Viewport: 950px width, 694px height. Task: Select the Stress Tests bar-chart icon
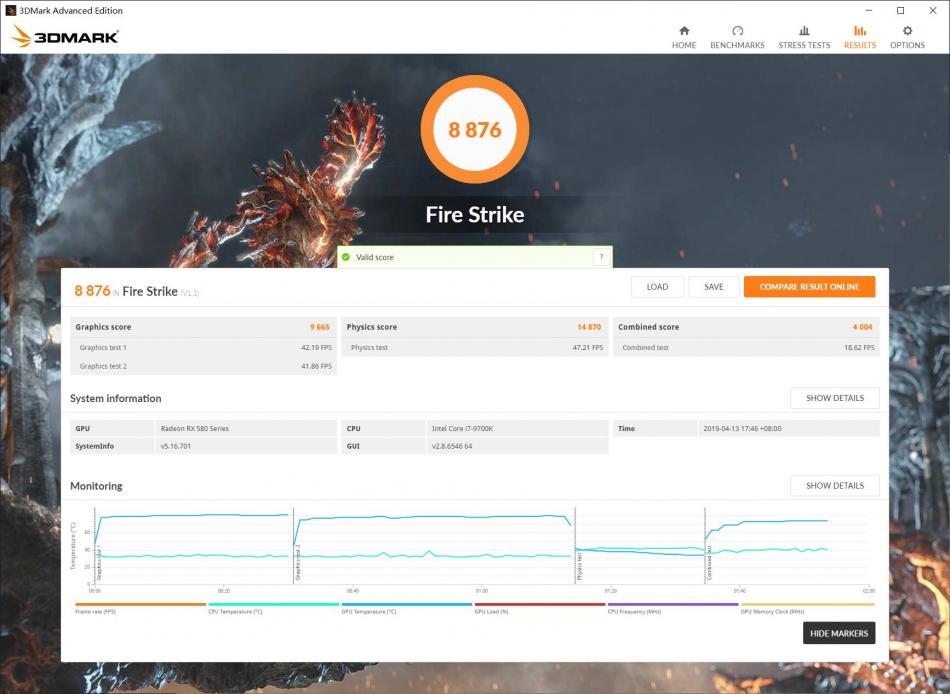(805, 36)
